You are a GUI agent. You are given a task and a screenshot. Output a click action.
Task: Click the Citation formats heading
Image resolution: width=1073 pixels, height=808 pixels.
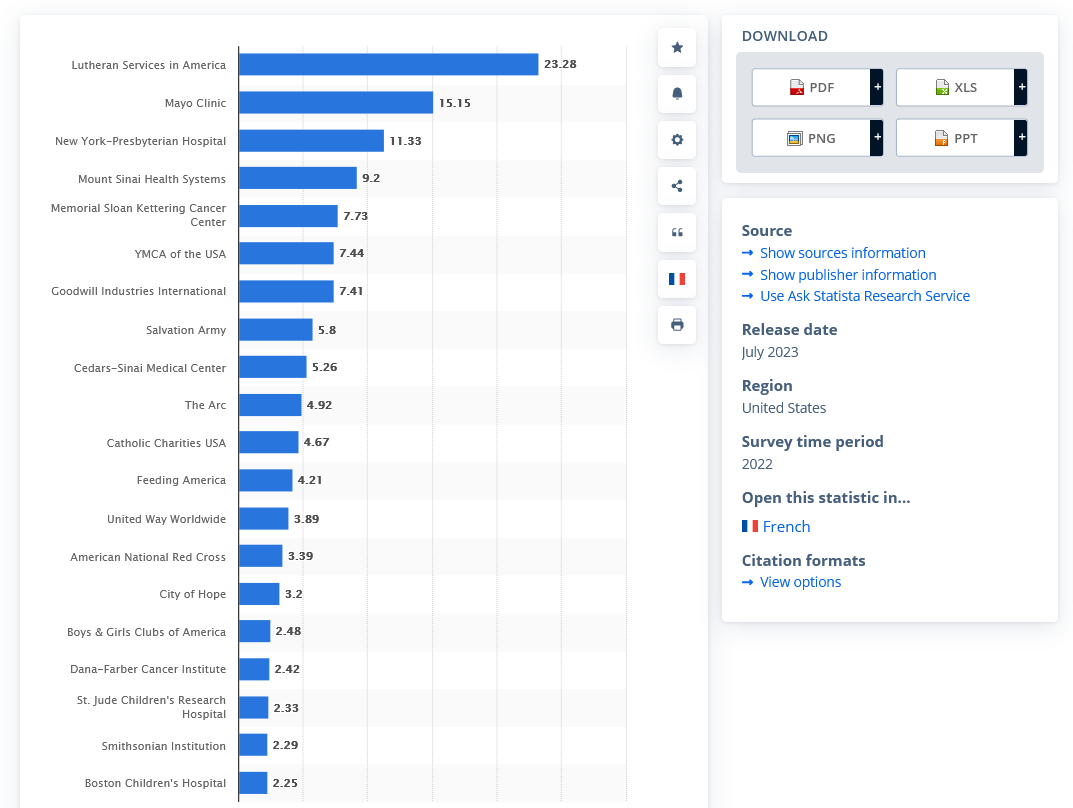803,560
